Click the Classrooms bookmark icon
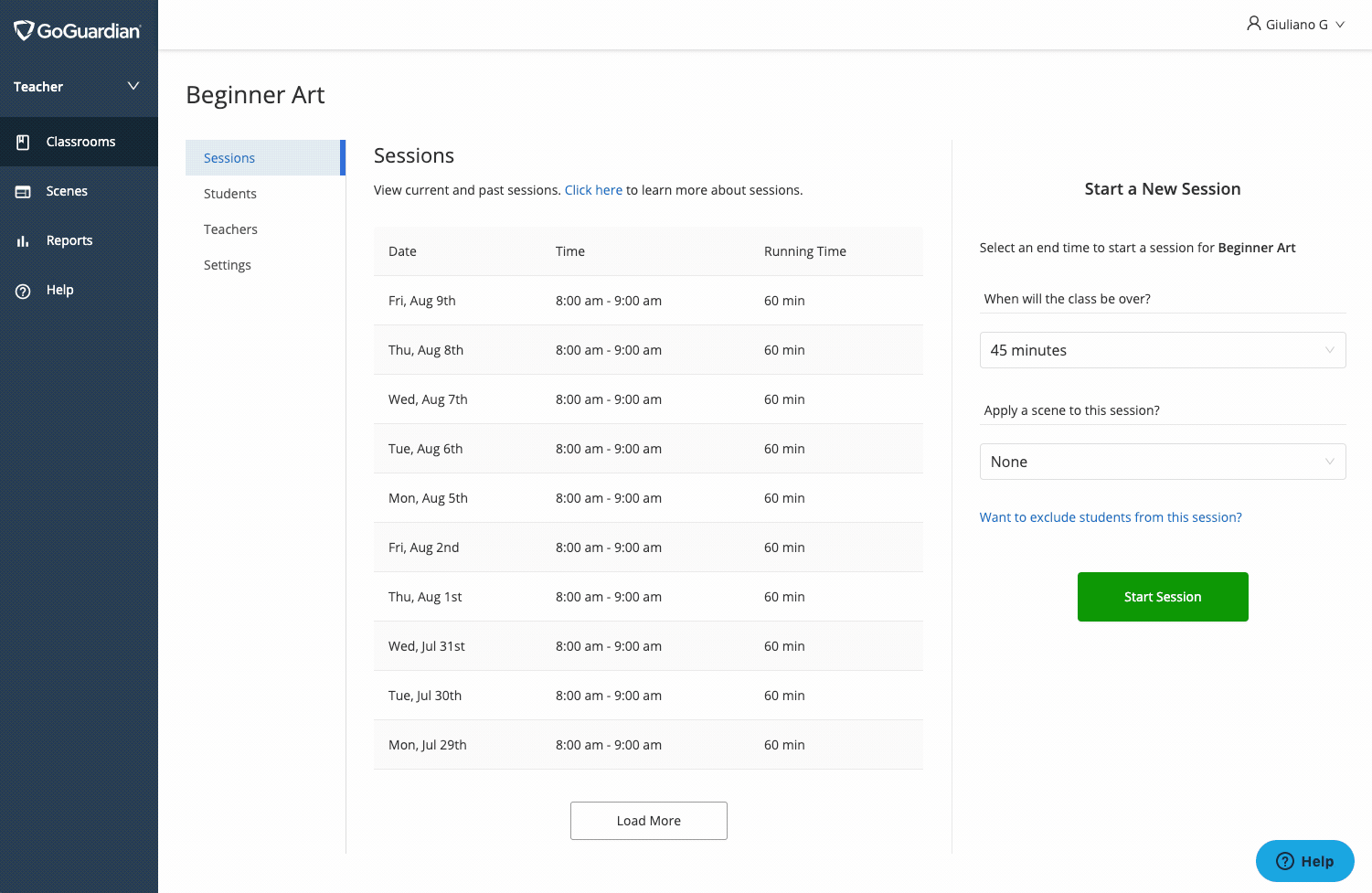The height and width of the screenshot is (893, 1372). point(24,142)
